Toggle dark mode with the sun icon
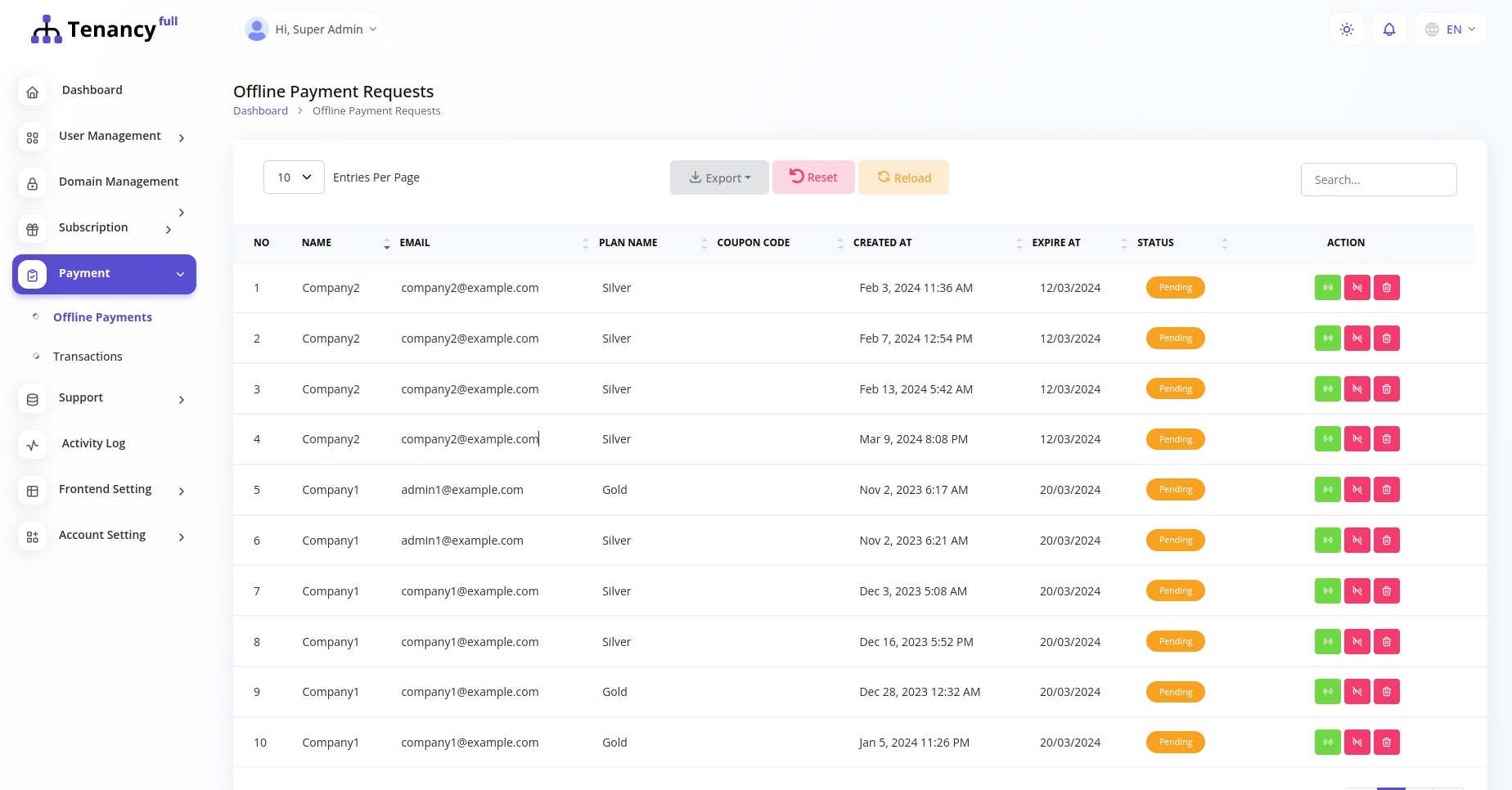This screenshot has height=790, width=1512. [x=1346, y=29]
